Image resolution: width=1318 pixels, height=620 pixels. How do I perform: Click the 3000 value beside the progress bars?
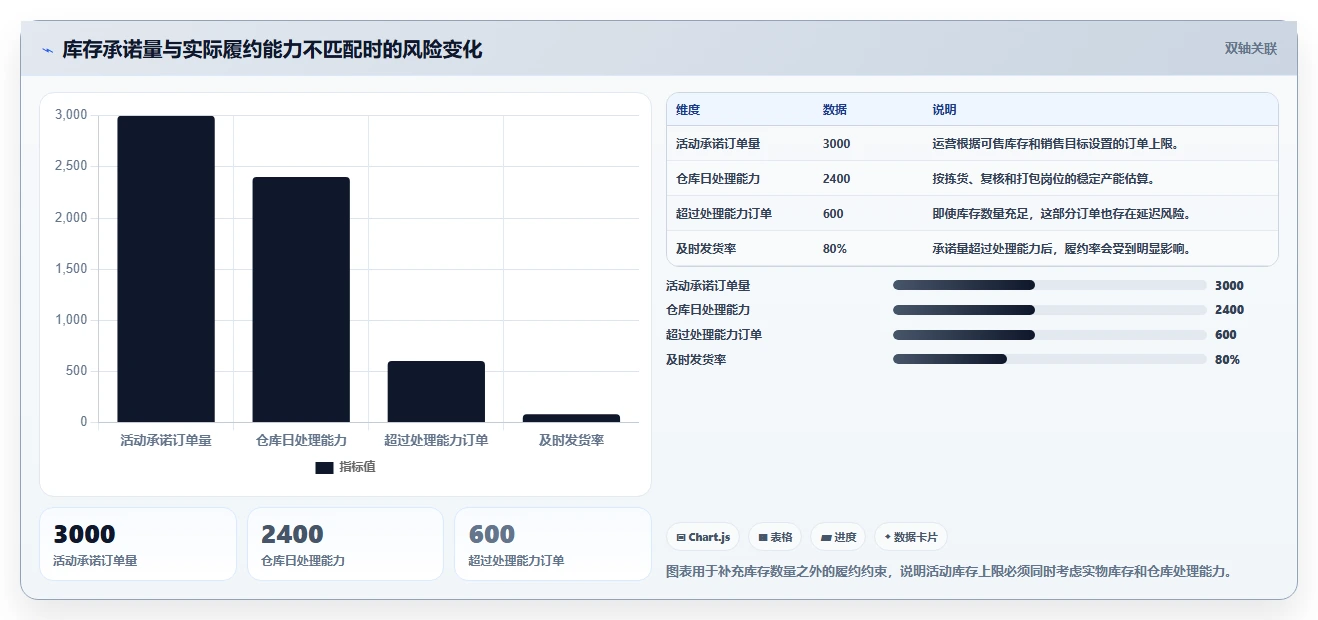click(x=1229, y=285)
